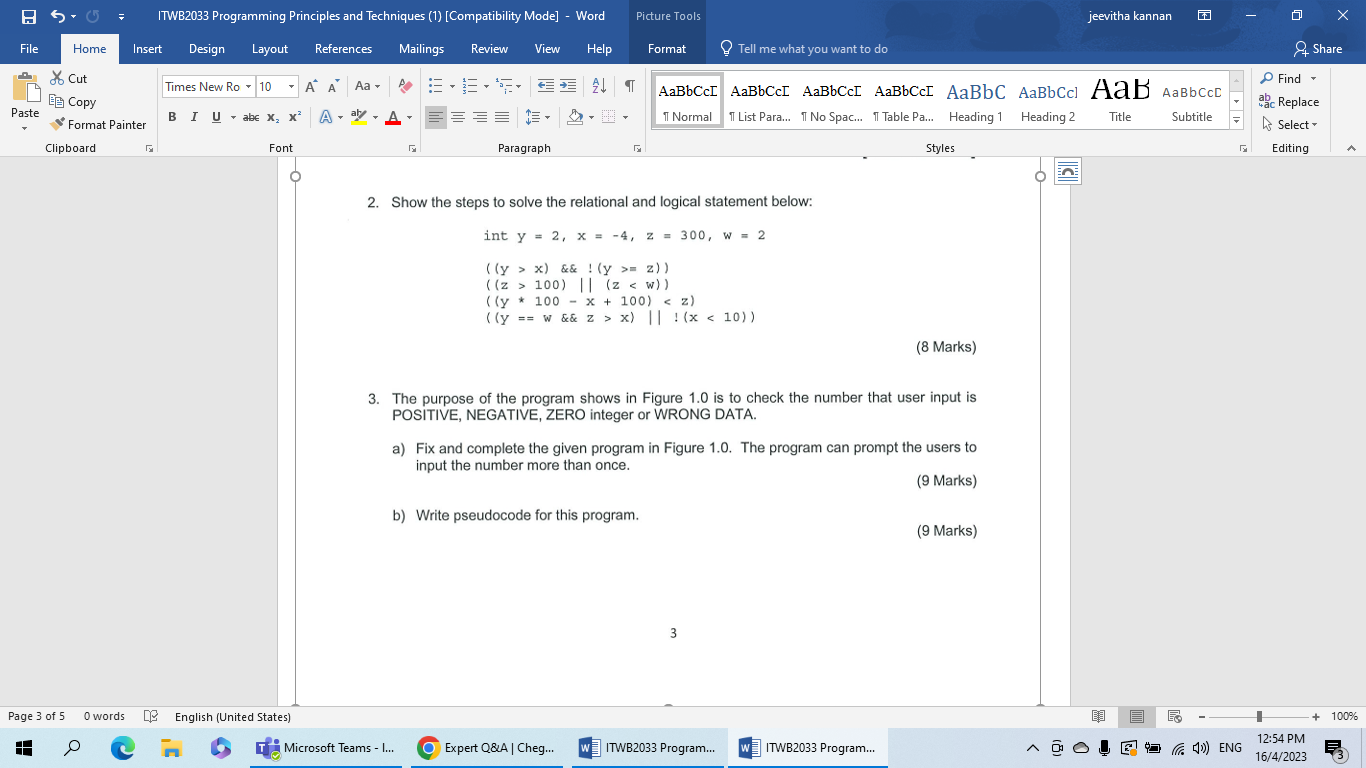Toggle underline formatting
The height and width of the screenshot is (768, 1366).
click(x=216, y=117)
